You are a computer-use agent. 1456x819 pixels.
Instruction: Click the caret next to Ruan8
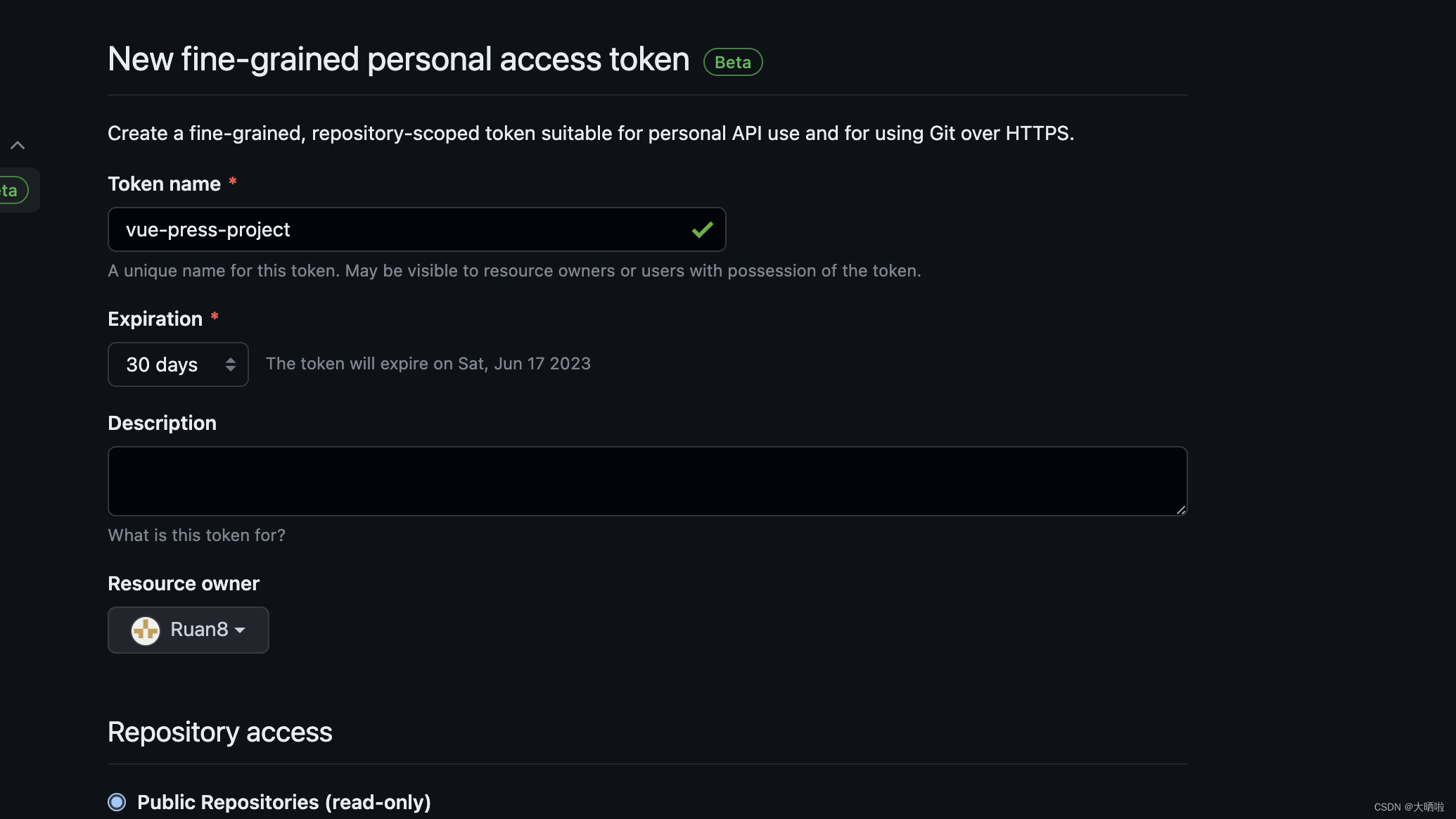pos(240,630)
